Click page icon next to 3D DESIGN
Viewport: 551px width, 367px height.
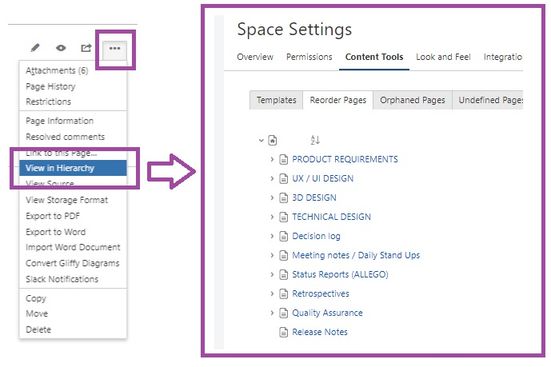click(x=283, y=198)
